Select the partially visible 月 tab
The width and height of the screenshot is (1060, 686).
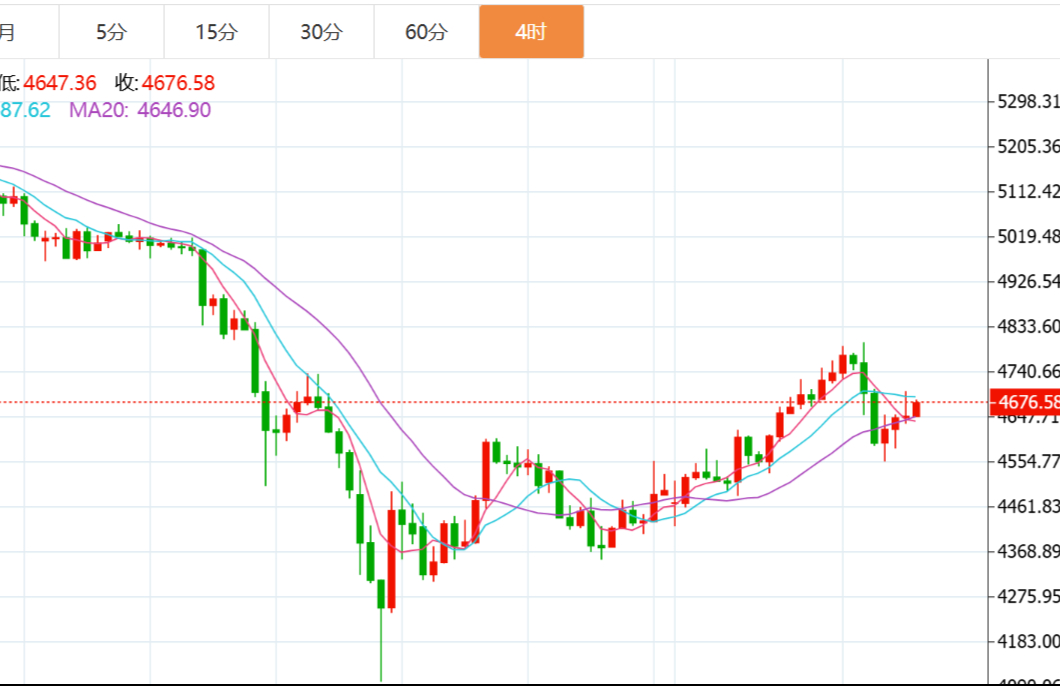point(8,32)
